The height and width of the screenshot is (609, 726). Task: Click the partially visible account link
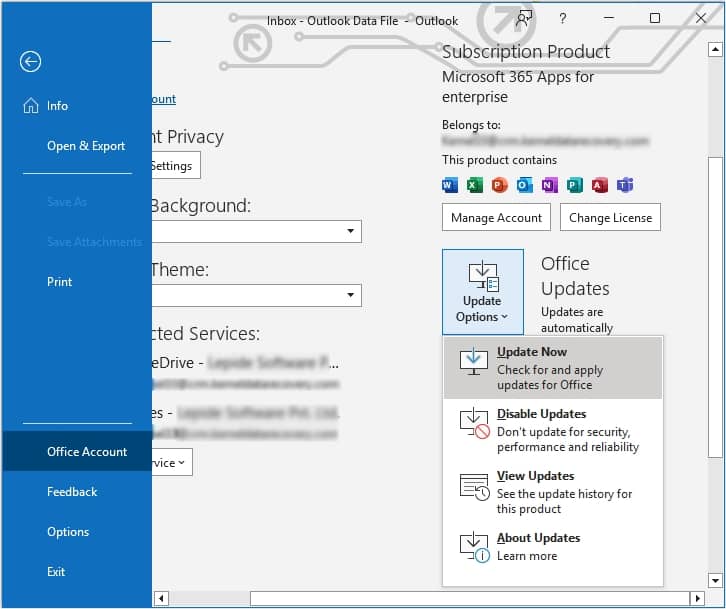[164, 99]
